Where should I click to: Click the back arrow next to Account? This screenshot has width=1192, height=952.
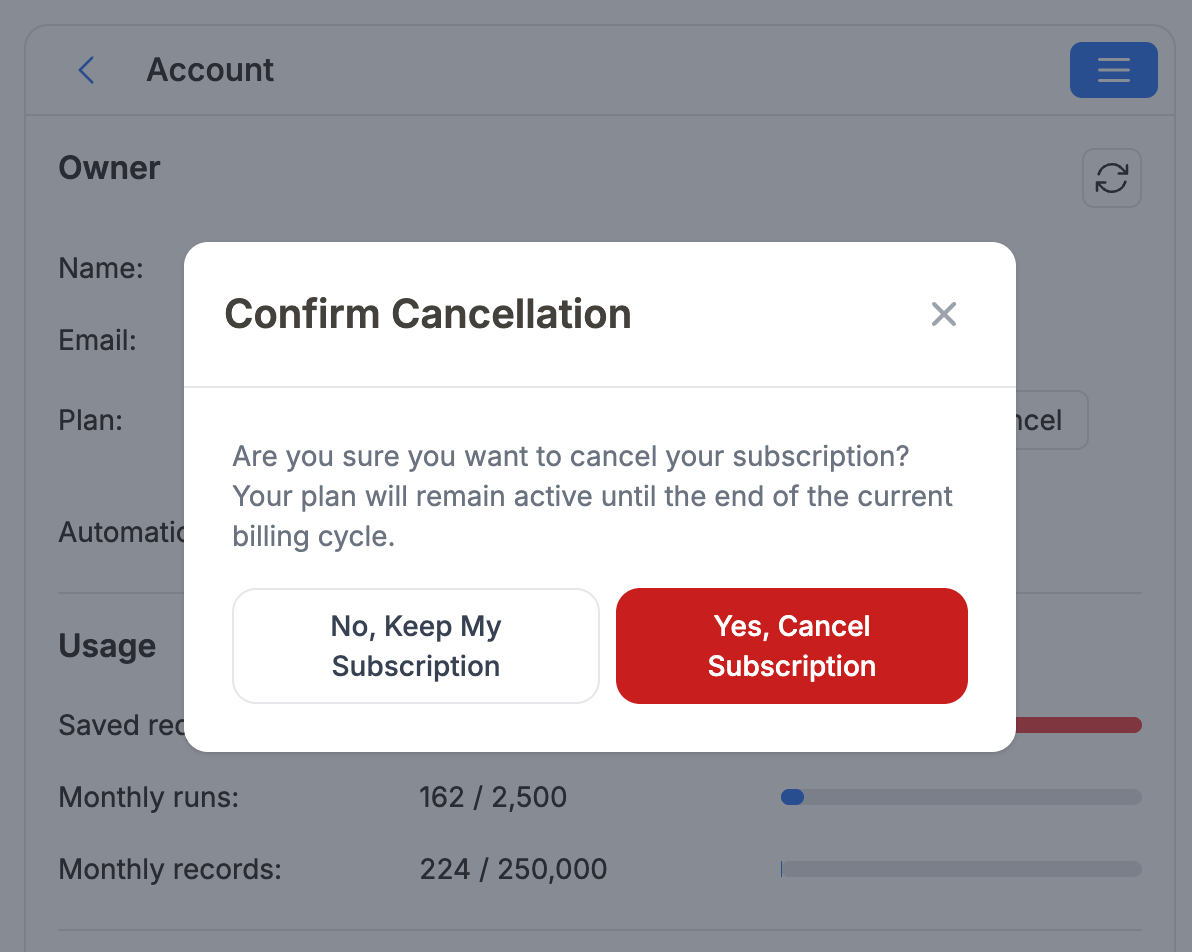[86, 70]
